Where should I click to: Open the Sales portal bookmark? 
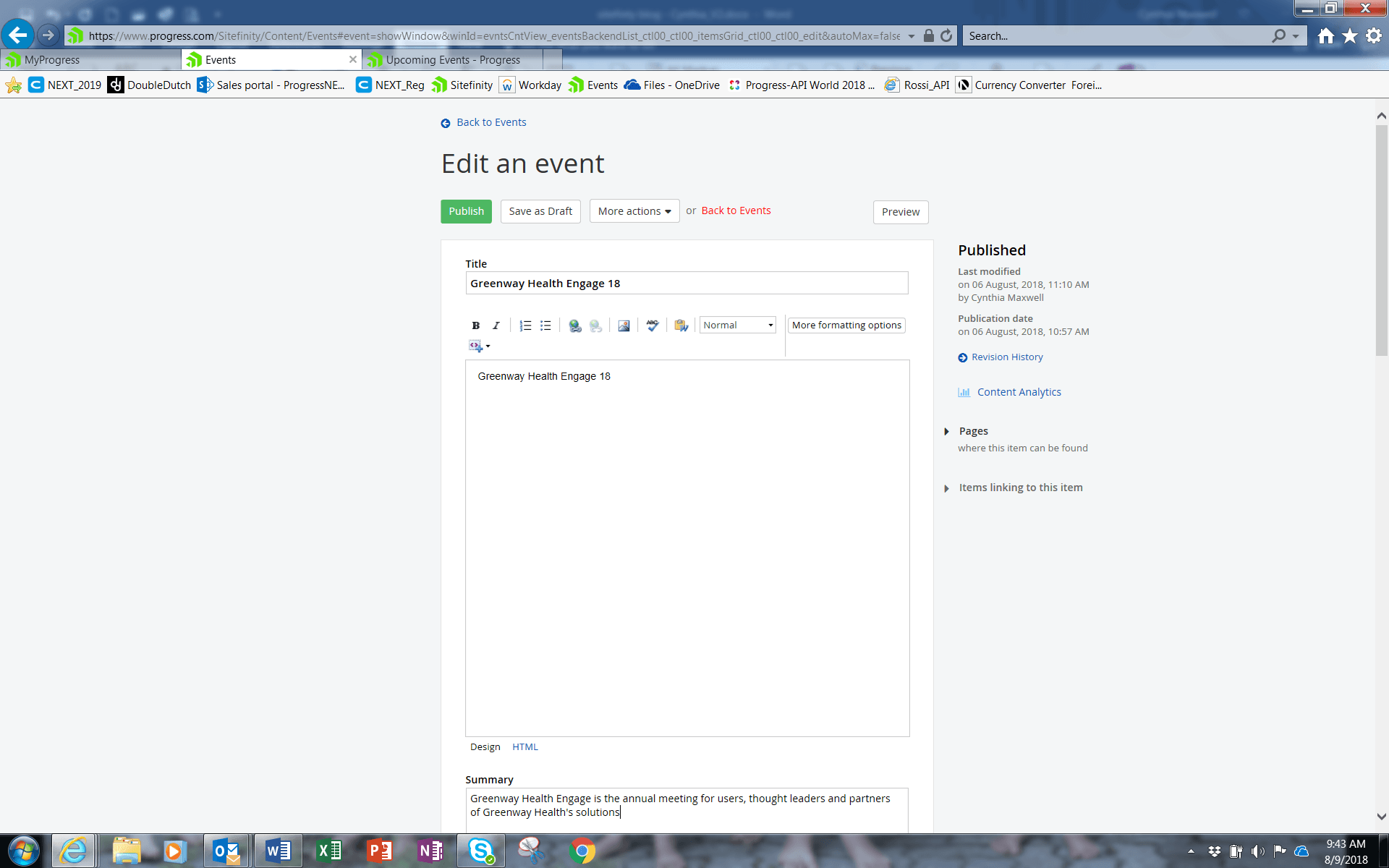click(272, 85)
